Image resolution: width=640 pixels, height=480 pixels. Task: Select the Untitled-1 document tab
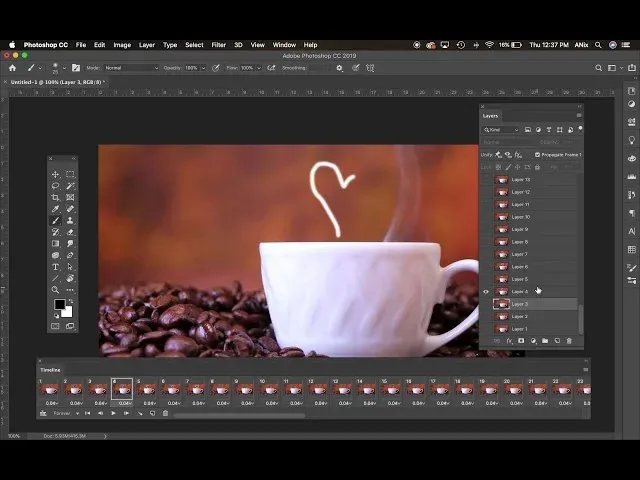[x=58, y=82]
